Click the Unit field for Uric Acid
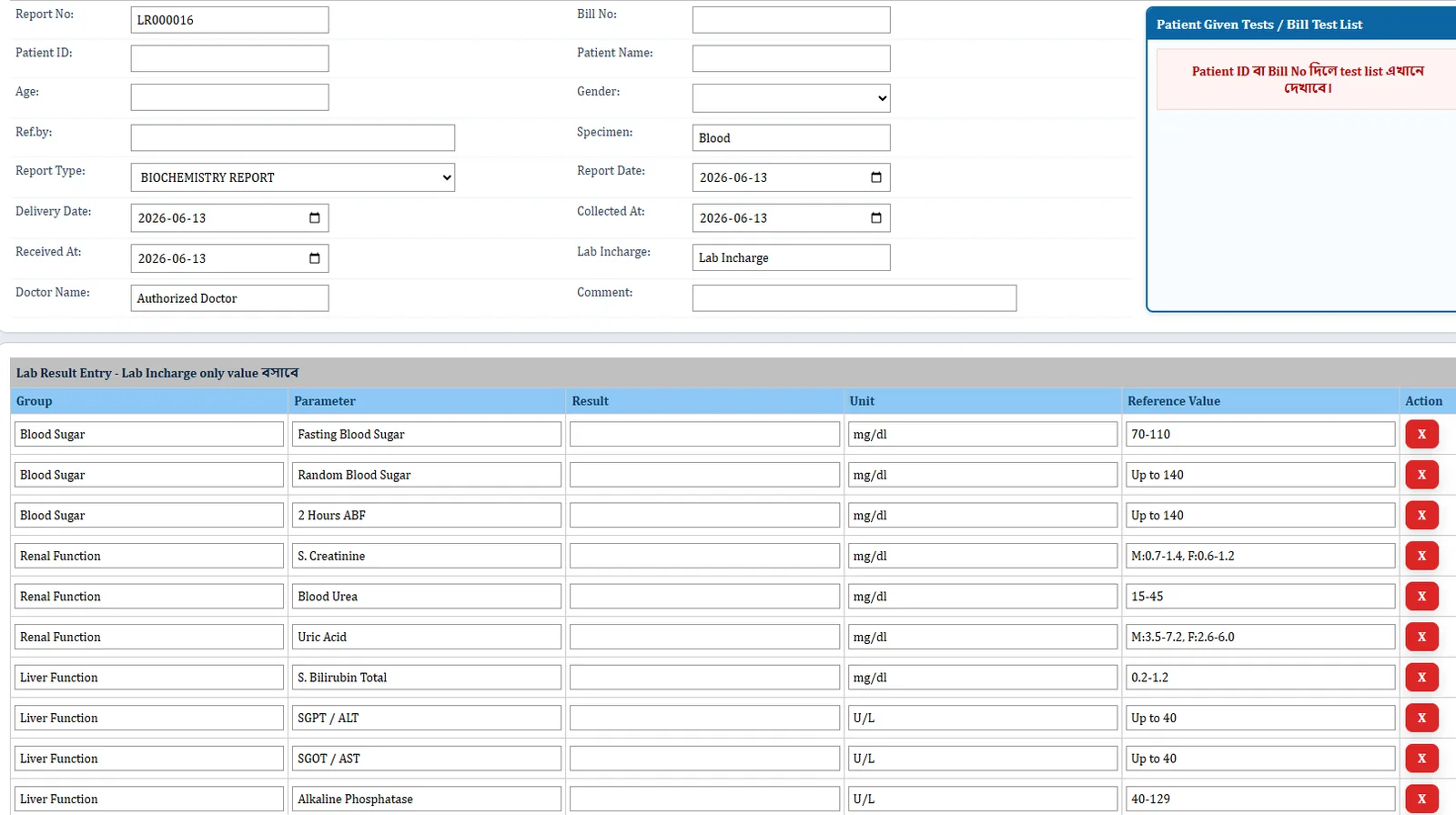Screen dimensions: 1456x815 click(x=982, y=637)
